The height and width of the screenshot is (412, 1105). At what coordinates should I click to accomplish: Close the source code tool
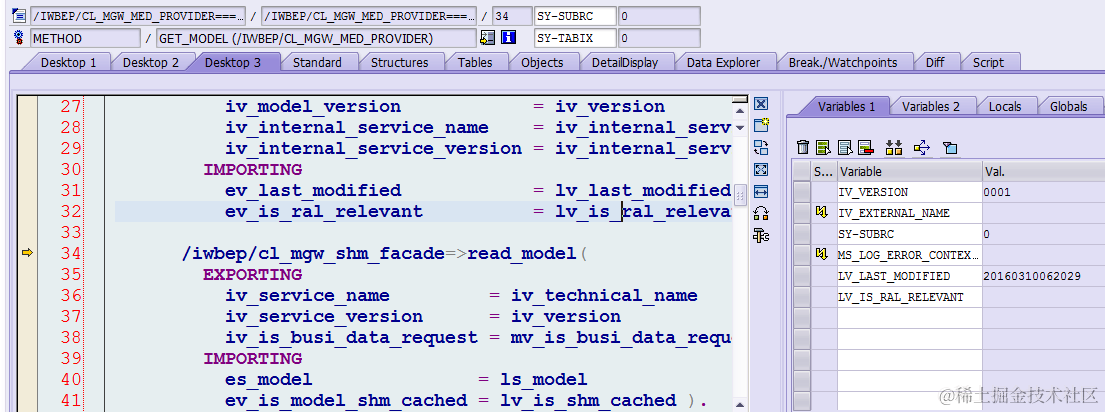pos(760,104)
